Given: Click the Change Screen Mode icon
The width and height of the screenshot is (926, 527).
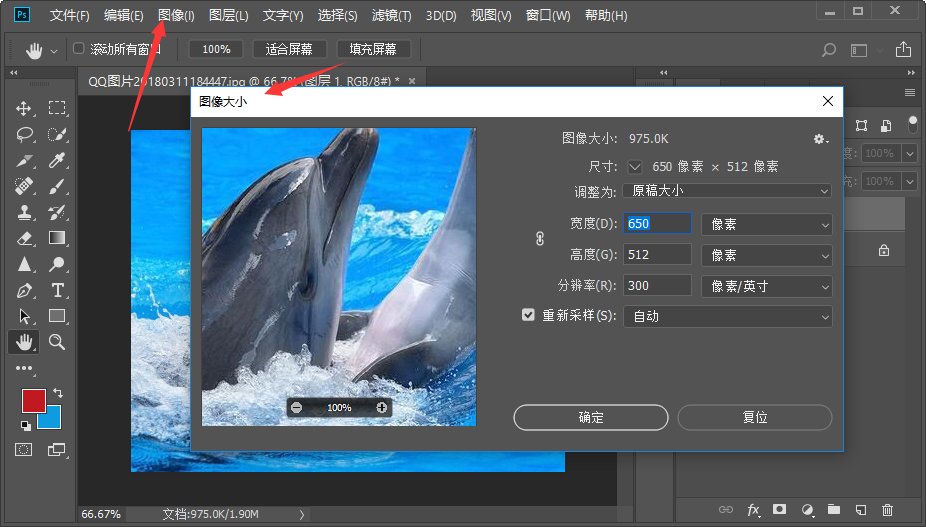Looking at the screenshot, I should tap(57, 450).
